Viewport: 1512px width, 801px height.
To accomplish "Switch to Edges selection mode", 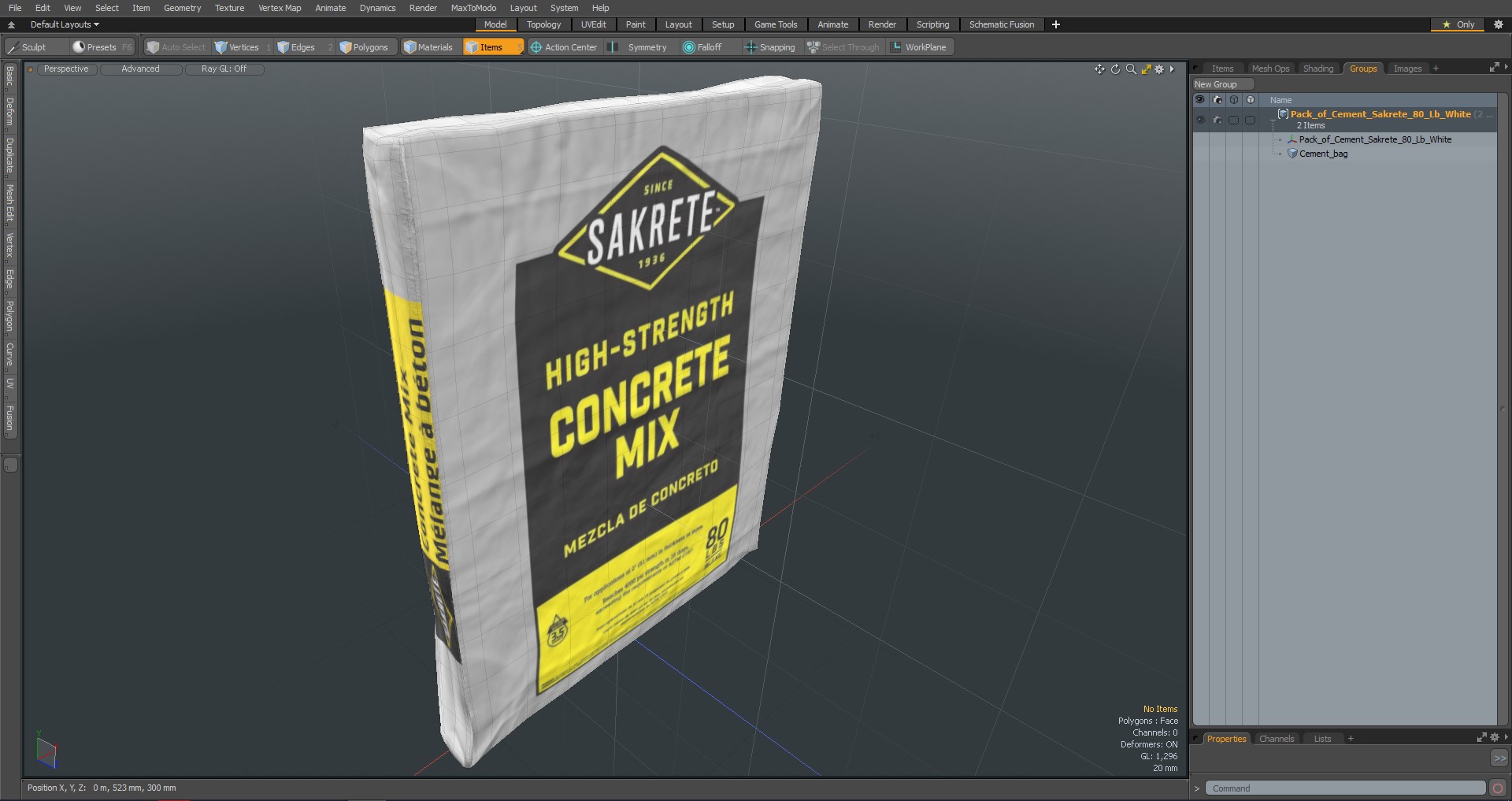I will [304, 47].
